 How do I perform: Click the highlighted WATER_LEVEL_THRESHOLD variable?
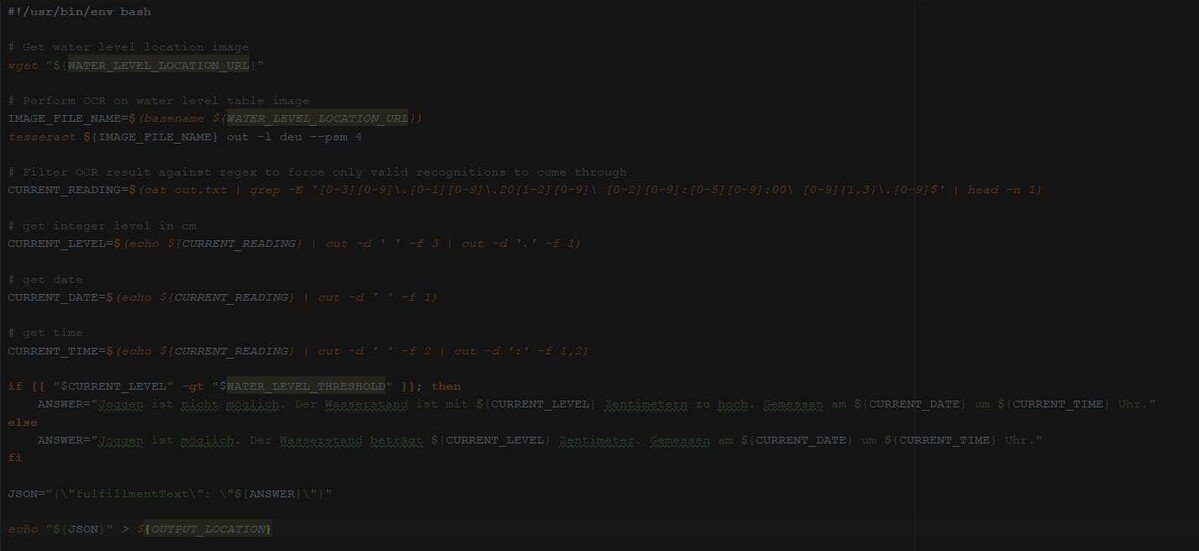[306, 387]
